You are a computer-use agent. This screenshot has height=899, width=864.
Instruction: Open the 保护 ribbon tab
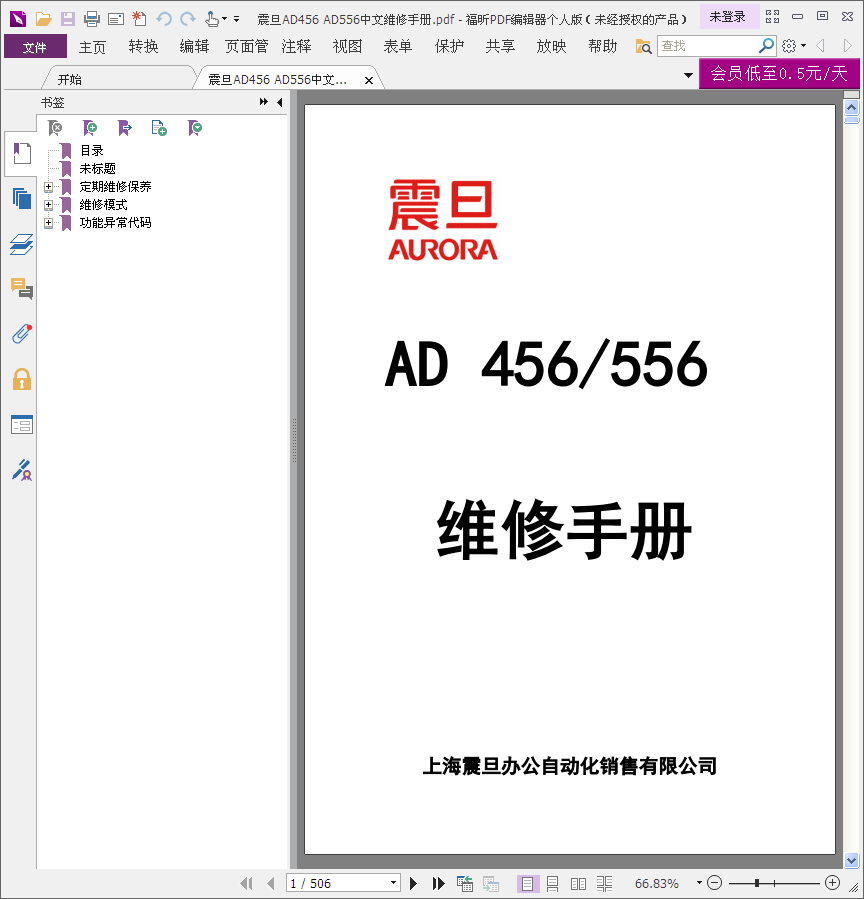(x=449, y=46)
